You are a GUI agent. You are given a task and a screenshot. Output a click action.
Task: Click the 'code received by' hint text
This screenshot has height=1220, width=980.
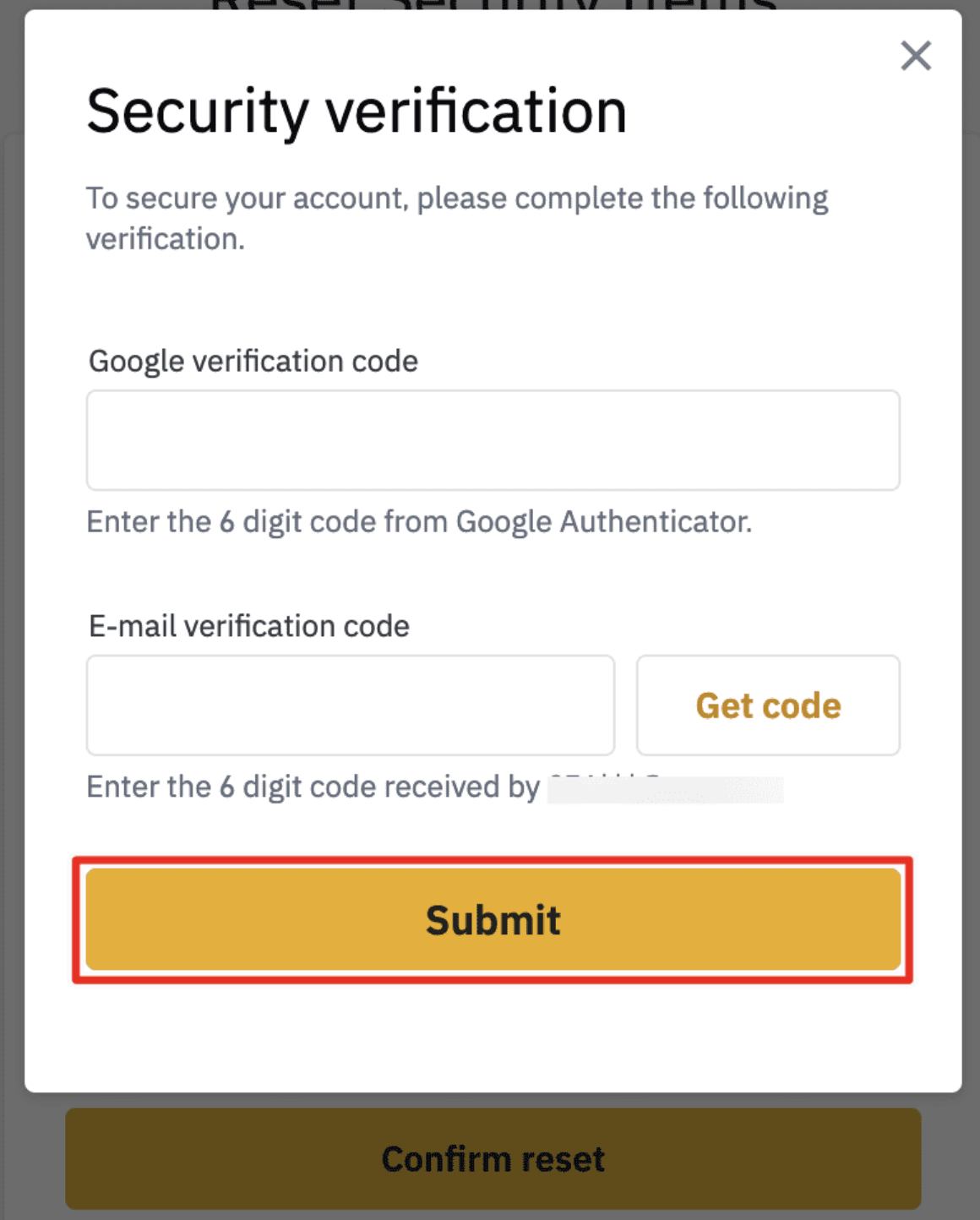313,787
